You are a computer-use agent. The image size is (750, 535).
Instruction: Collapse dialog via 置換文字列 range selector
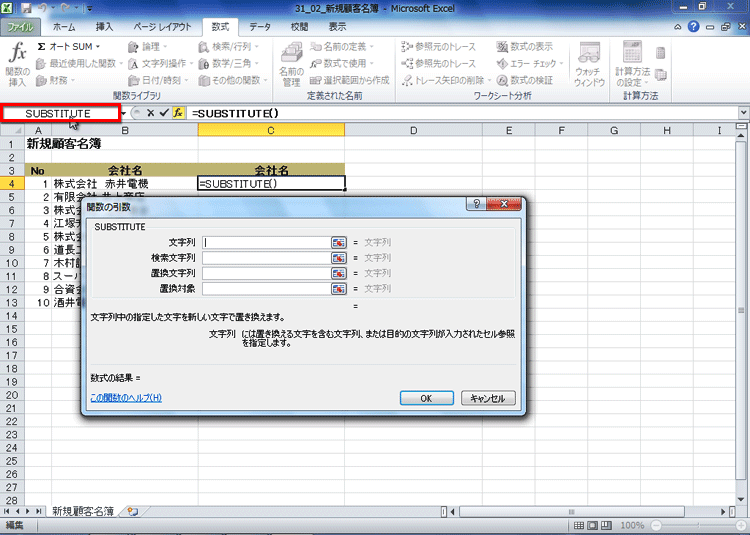coord(339,273)
